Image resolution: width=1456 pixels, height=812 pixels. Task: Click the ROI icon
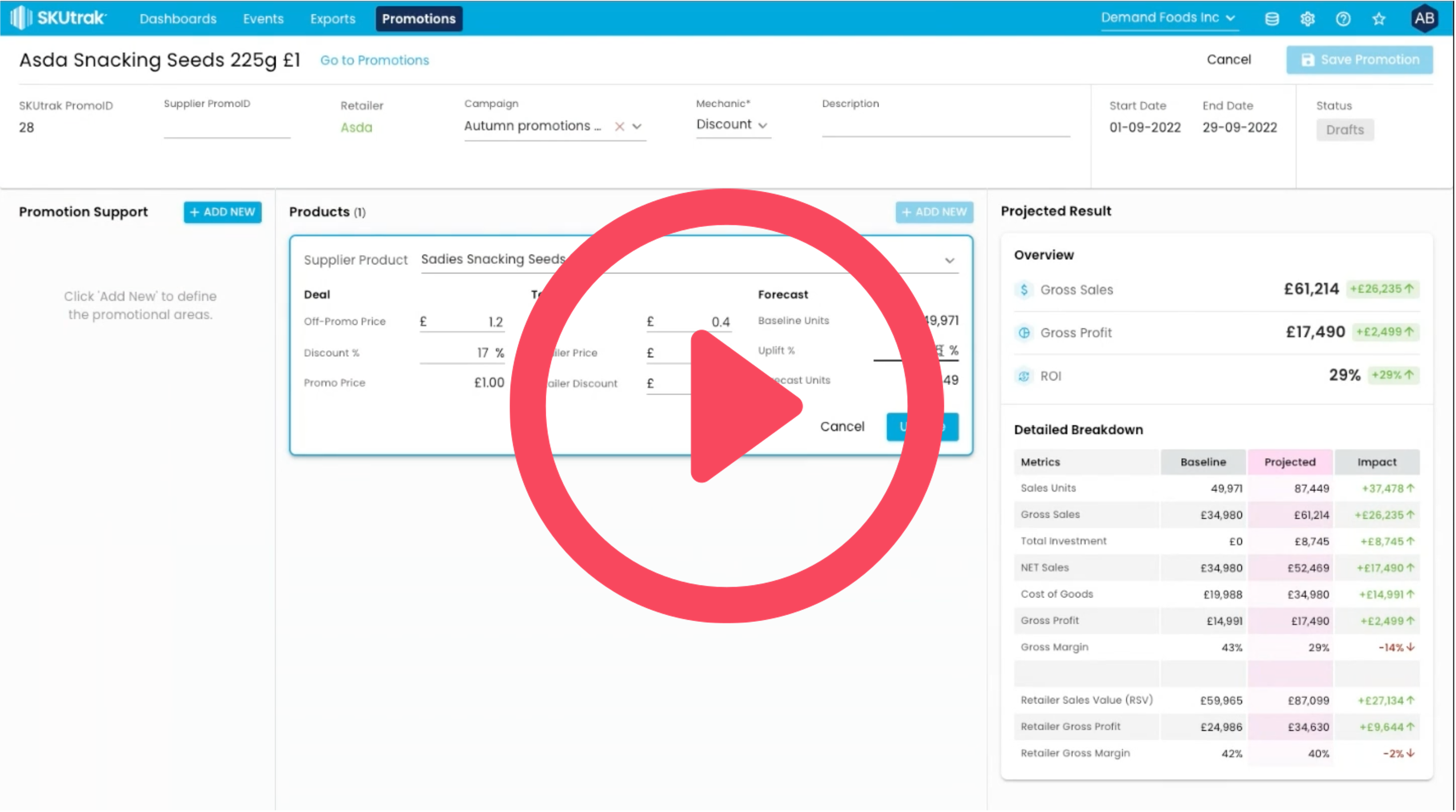click(x=1024, y=376)
